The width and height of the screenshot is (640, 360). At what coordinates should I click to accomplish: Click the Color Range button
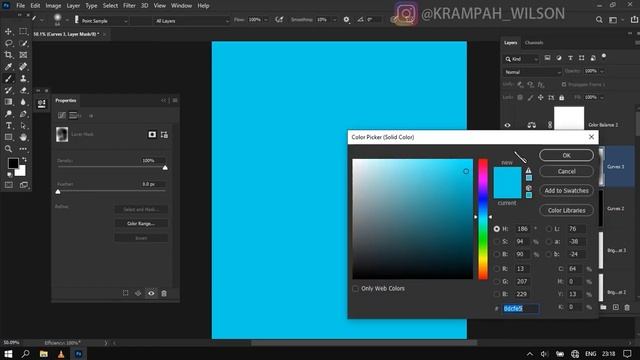click(x=141, y=224)
